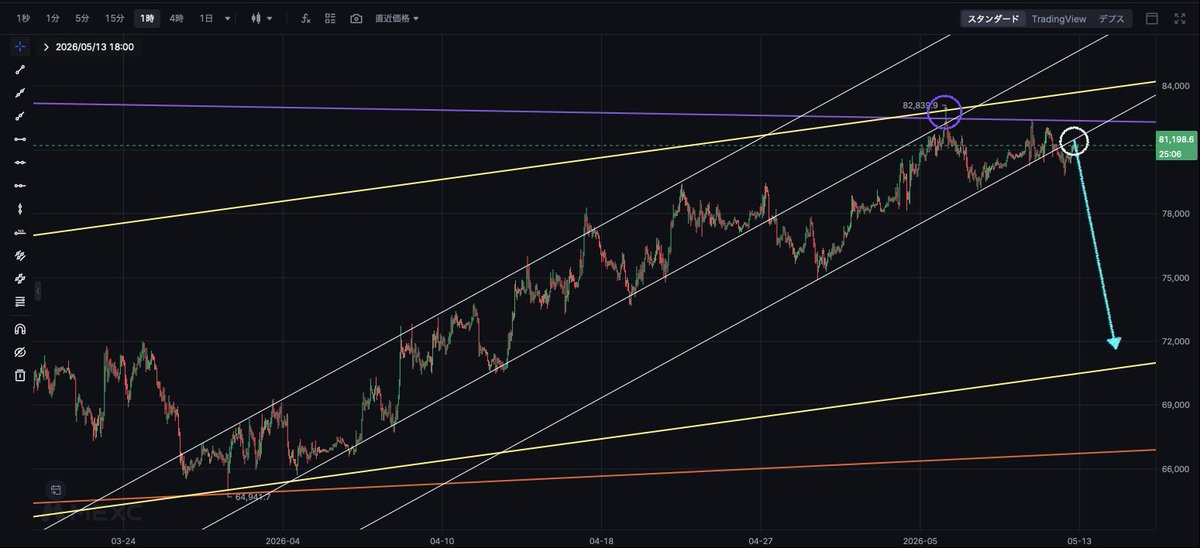Image resolution: width=1200 pixels, height=548 pixels.
Task: Switch to デプス depth chart
Action: (x=1111, y=18)
